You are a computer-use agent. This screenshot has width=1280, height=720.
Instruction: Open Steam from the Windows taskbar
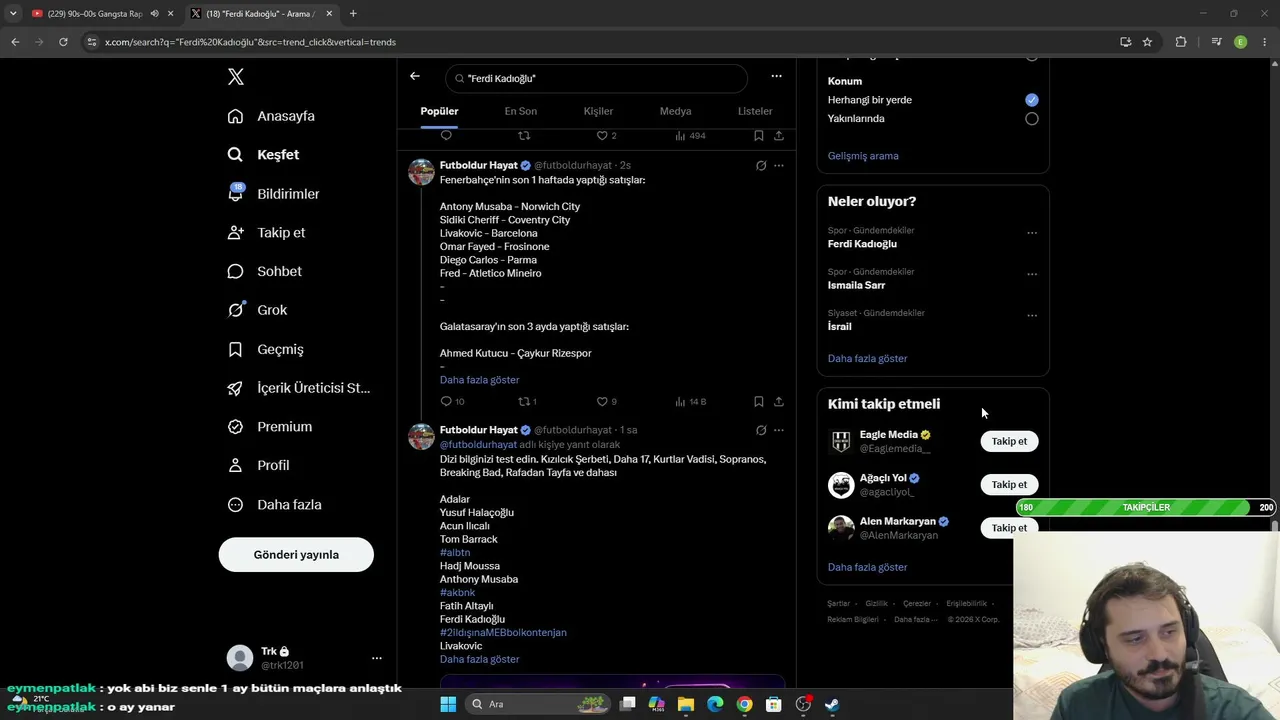click(x=831, y=704)
